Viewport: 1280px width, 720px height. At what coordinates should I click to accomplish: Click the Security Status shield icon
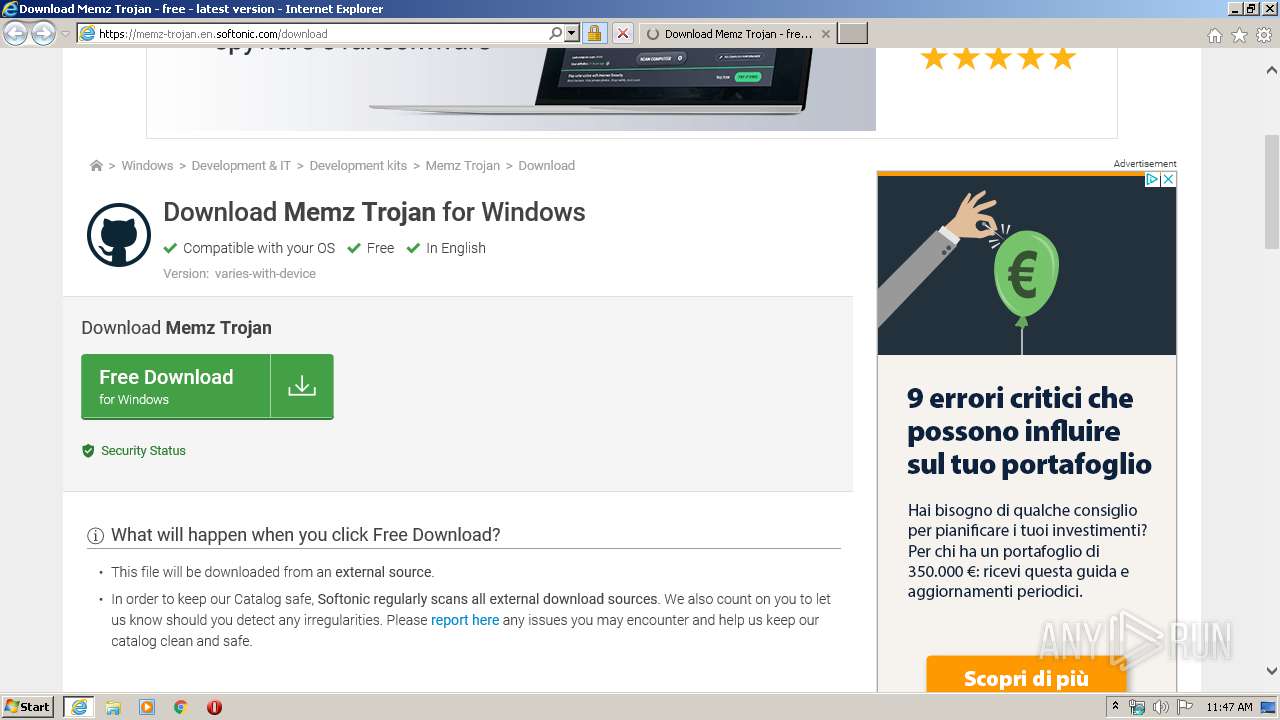(x=88, y=451)
